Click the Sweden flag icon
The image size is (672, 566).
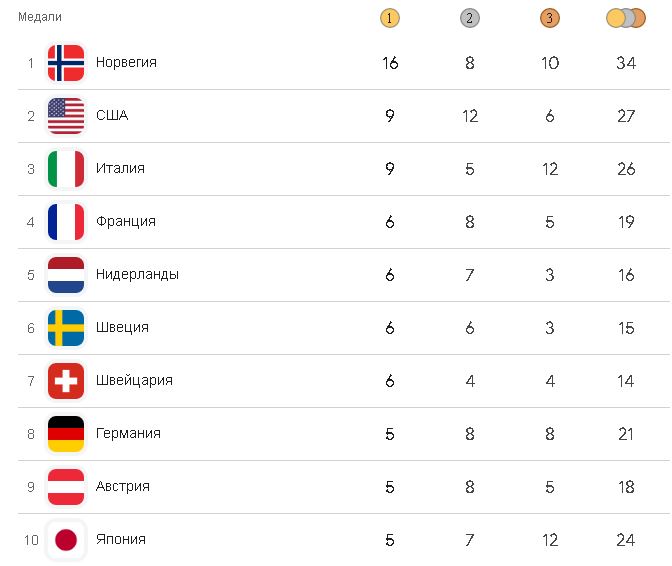click(66, 328)
